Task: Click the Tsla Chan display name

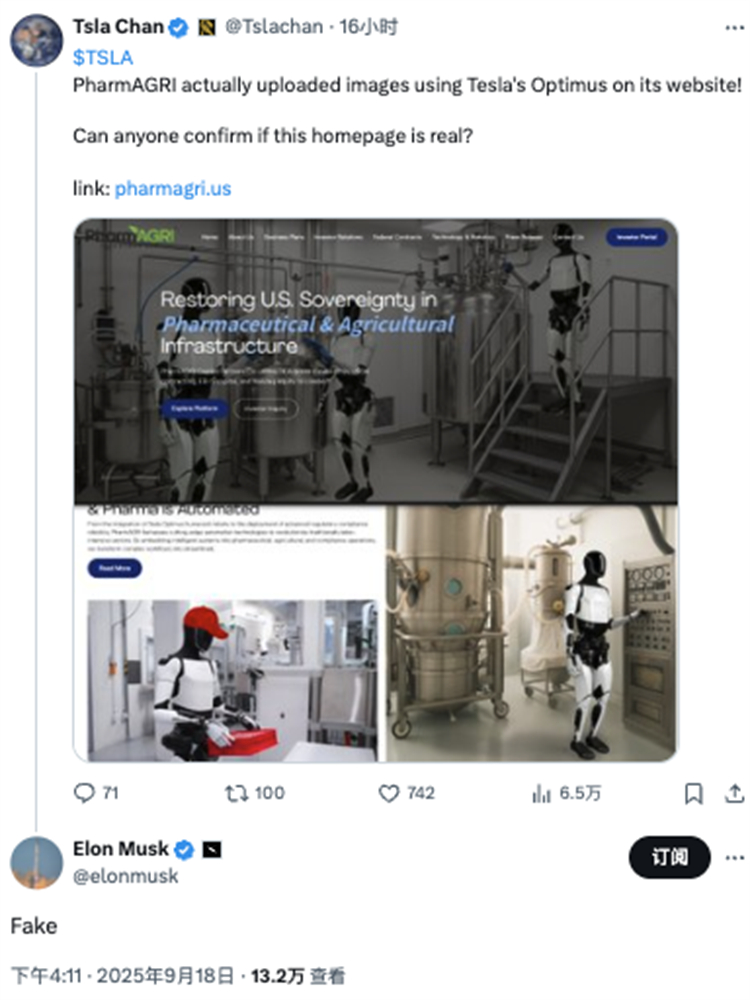Action: pyautogui.click(x=118, y=28)
